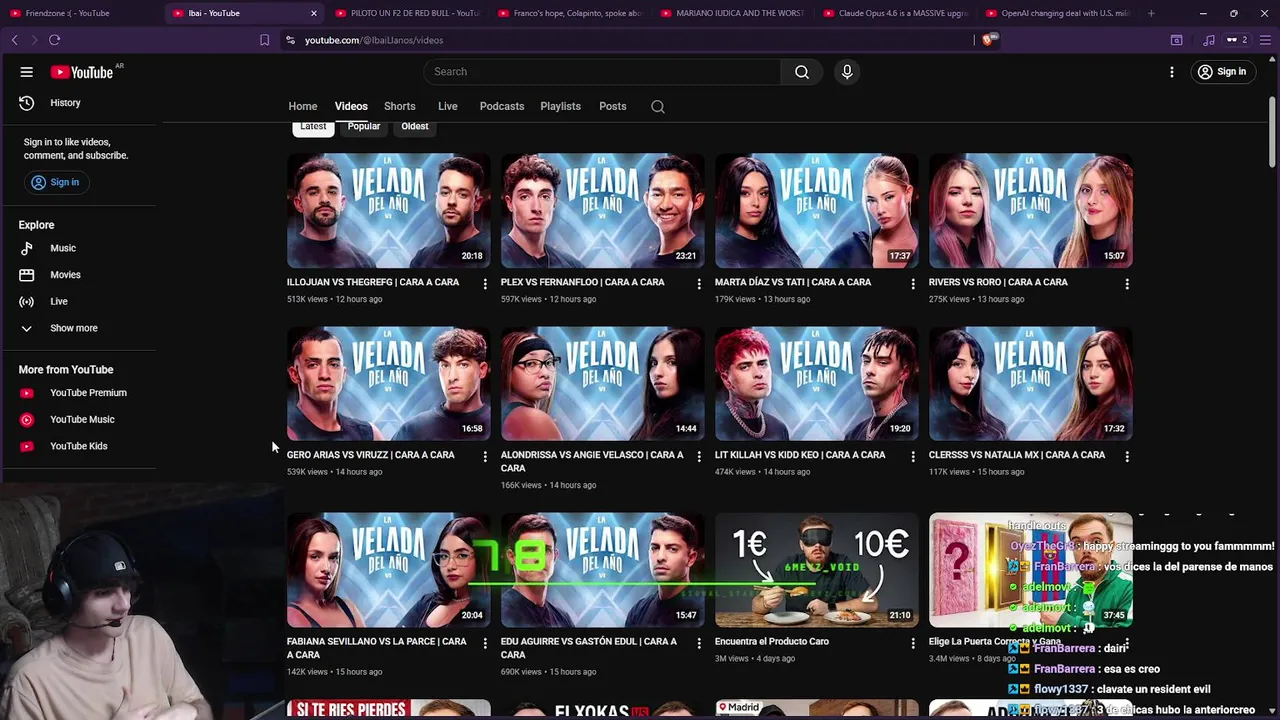This screenshot has height=720, width=1280.
Task: Click the YouTube logo
Action: [x=82, y=72]
